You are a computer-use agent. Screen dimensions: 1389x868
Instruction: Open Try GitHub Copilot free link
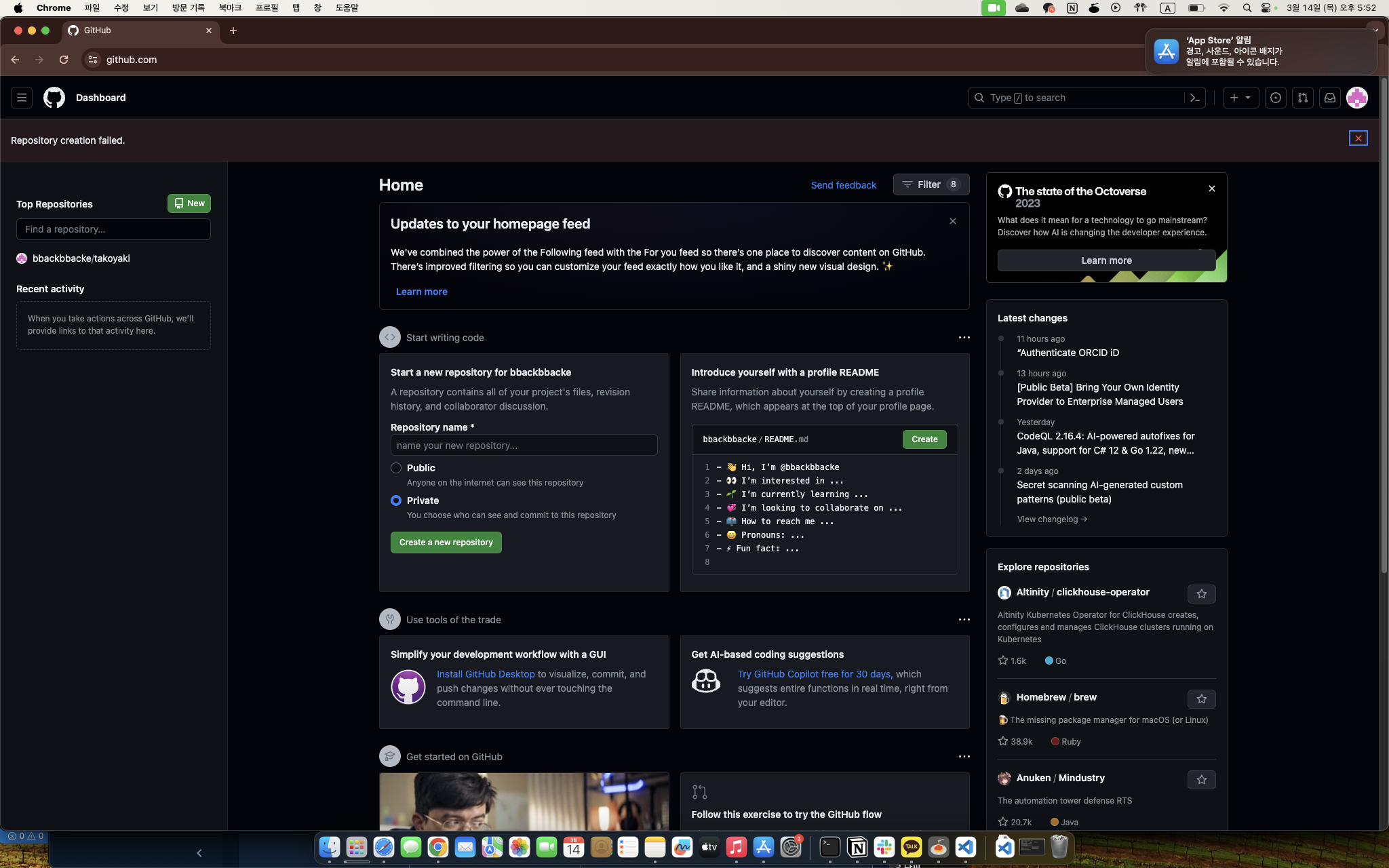click(815, 674)
